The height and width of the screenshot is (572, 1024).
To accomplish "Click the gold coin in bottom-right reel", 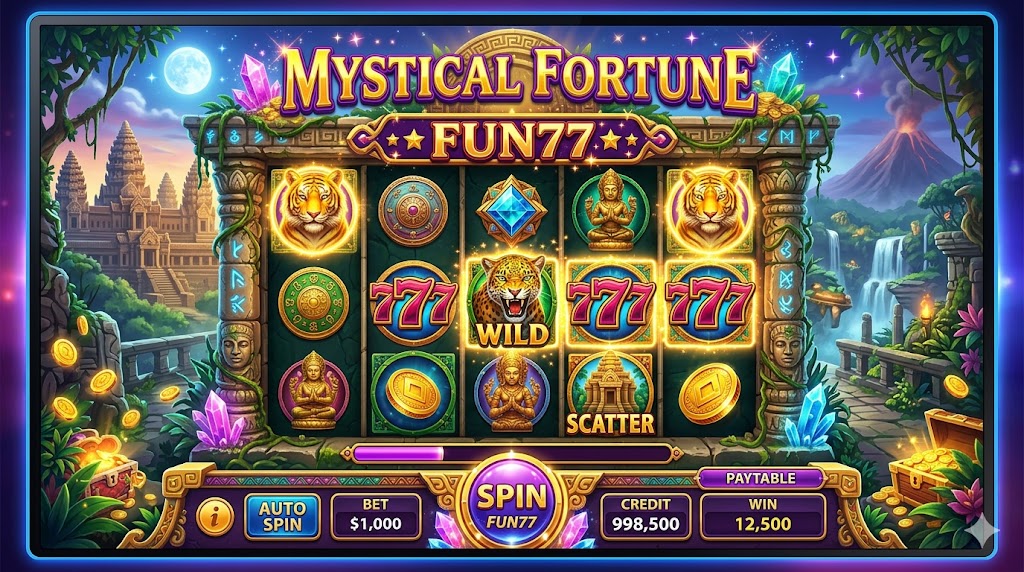I will (709, 394).
